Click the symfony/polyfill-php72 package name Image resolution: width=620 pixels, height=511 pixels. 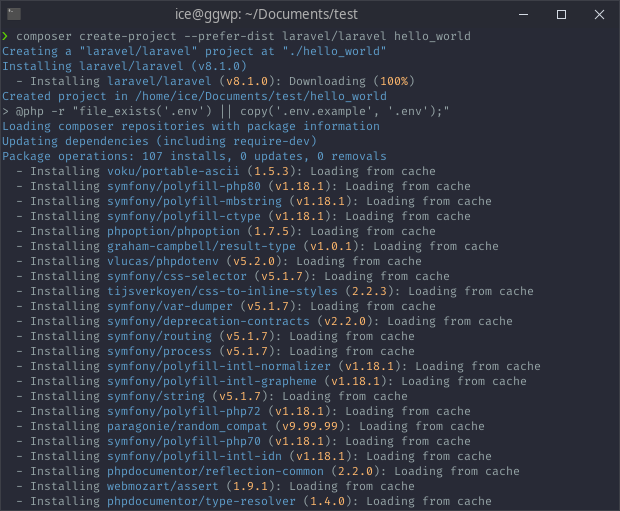click(x=184, y=411)
